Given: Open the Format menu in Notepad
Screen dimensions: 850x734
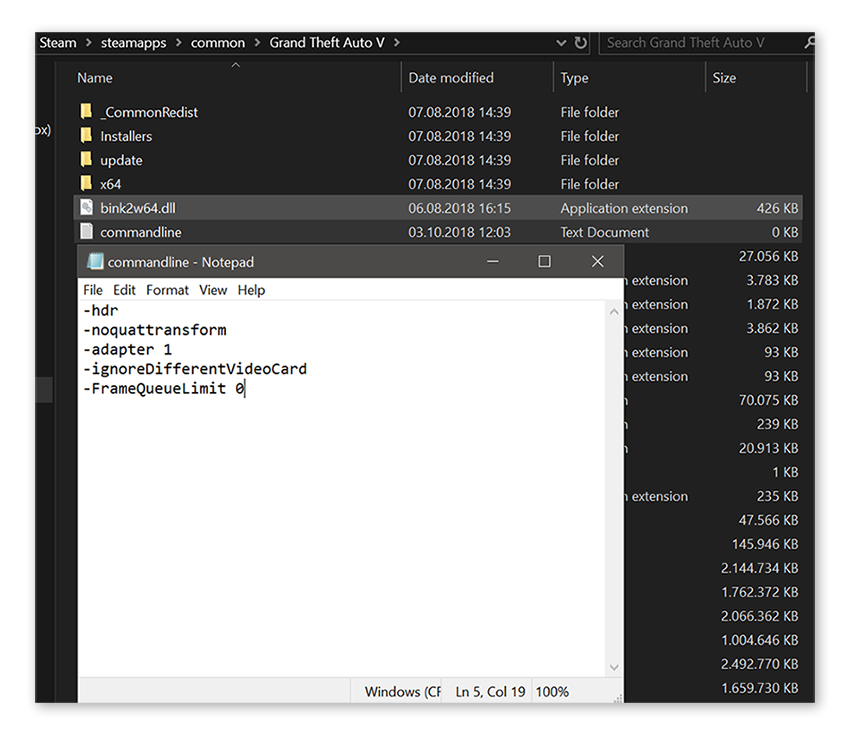Looking at the screenshot, I should point(167,290).
